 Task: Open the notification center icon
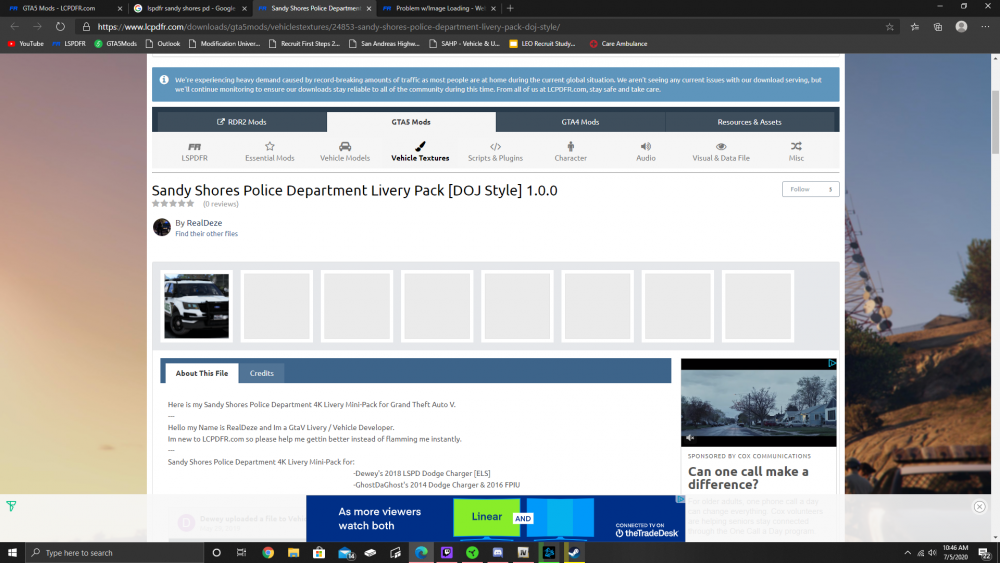(x=985, y=553)
